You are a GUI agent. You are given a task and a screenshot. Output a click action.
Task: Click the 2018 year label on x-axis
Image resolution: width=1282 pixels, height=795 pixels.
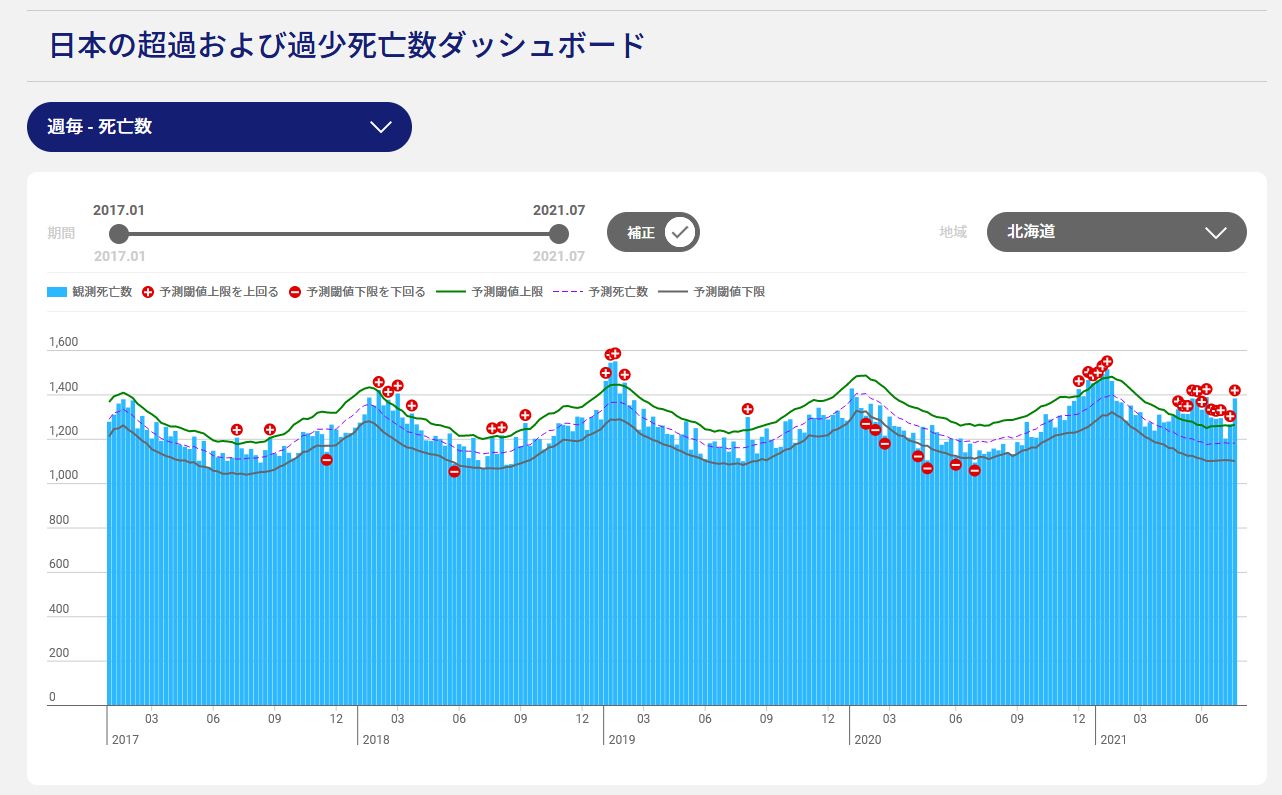[x=376, y=740]
